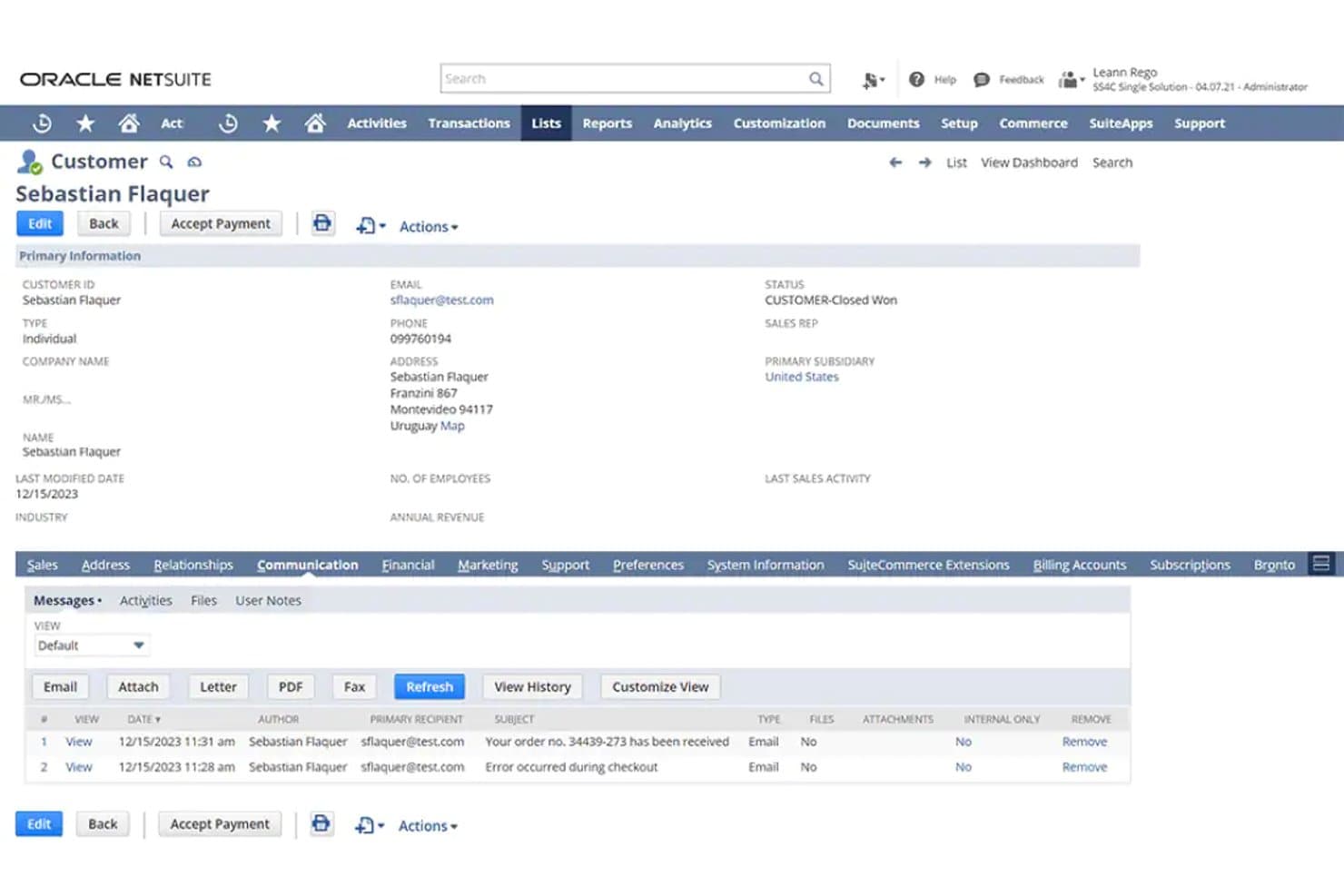Open the SuiteApps menu
Viewport: 1344px width, 896px height.
pyautogui.click(x=1121, y=123)
